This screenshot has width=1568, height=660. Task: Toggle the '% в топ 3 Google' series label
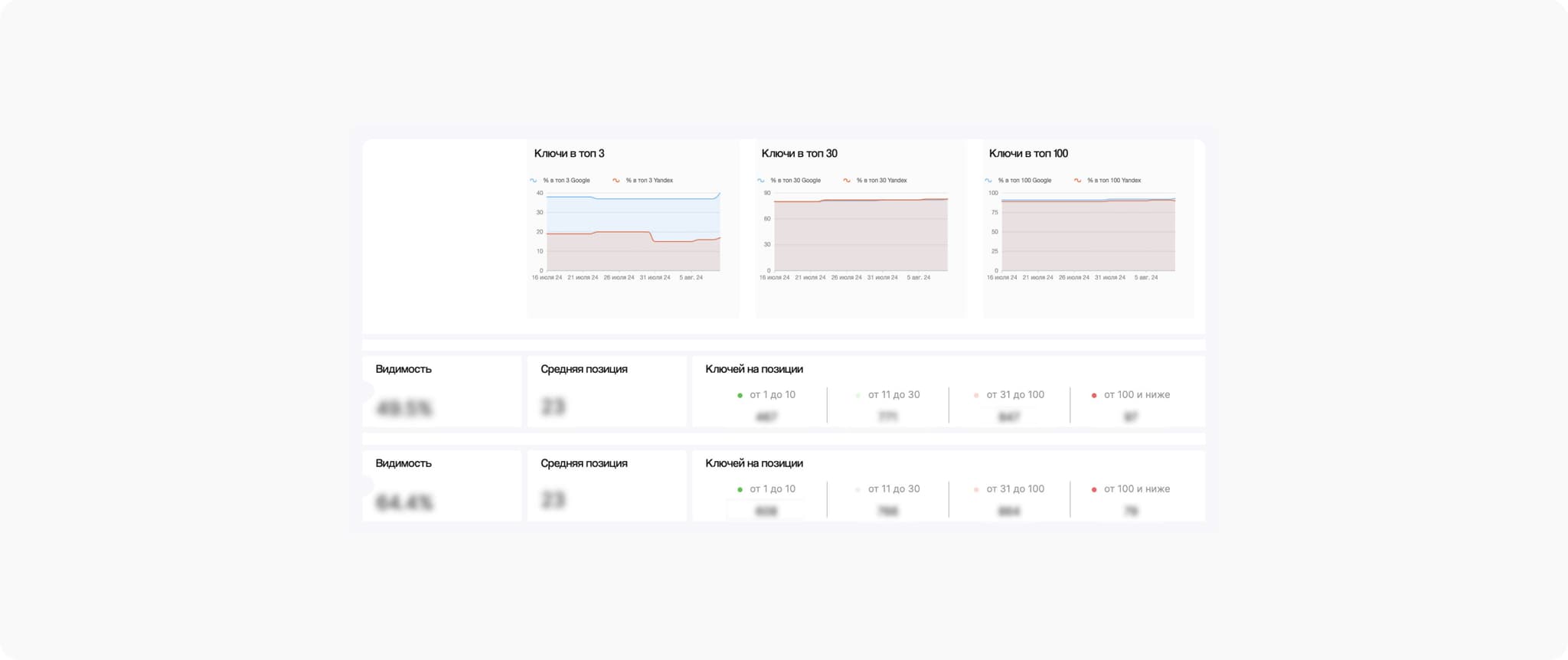point(567,181)
